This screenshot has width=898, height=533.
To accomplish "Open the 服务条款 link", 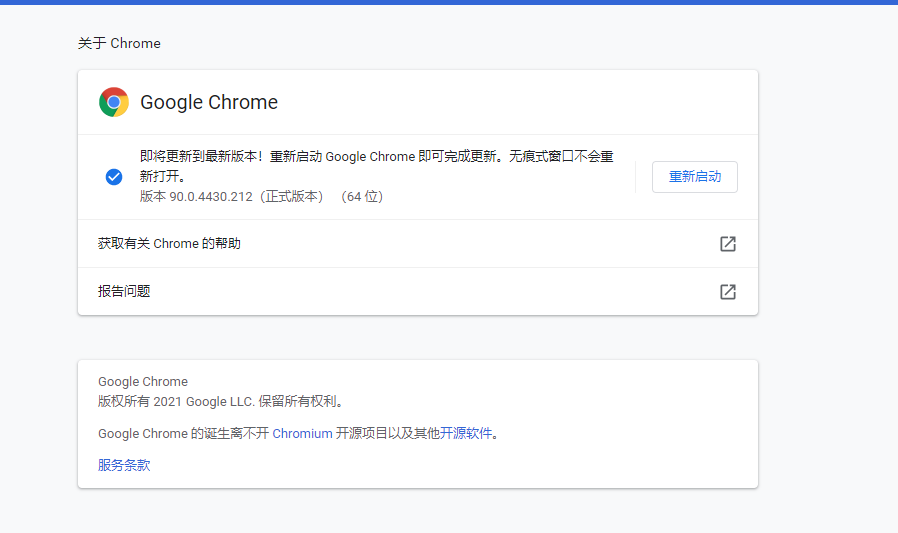I will [x=124, y=465].
